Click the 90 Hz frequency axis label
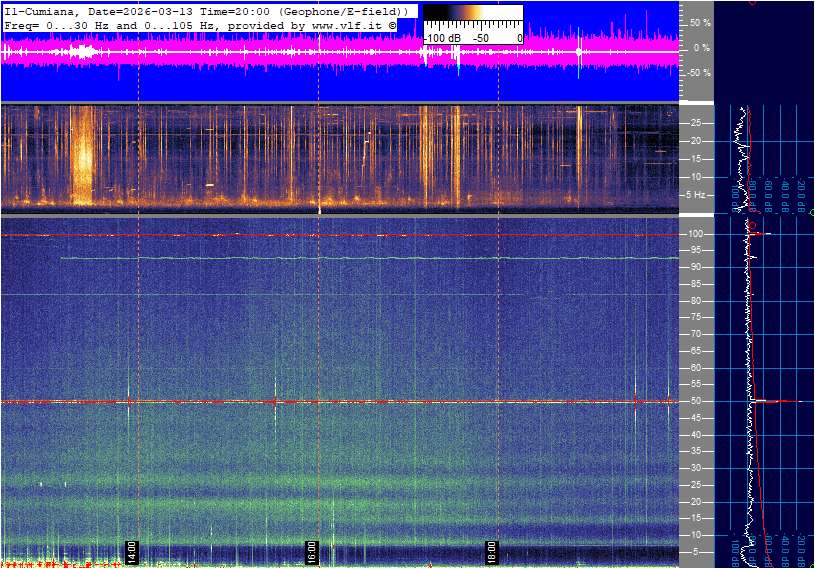This screenshot has height=569, width=815. click(697, 267)
